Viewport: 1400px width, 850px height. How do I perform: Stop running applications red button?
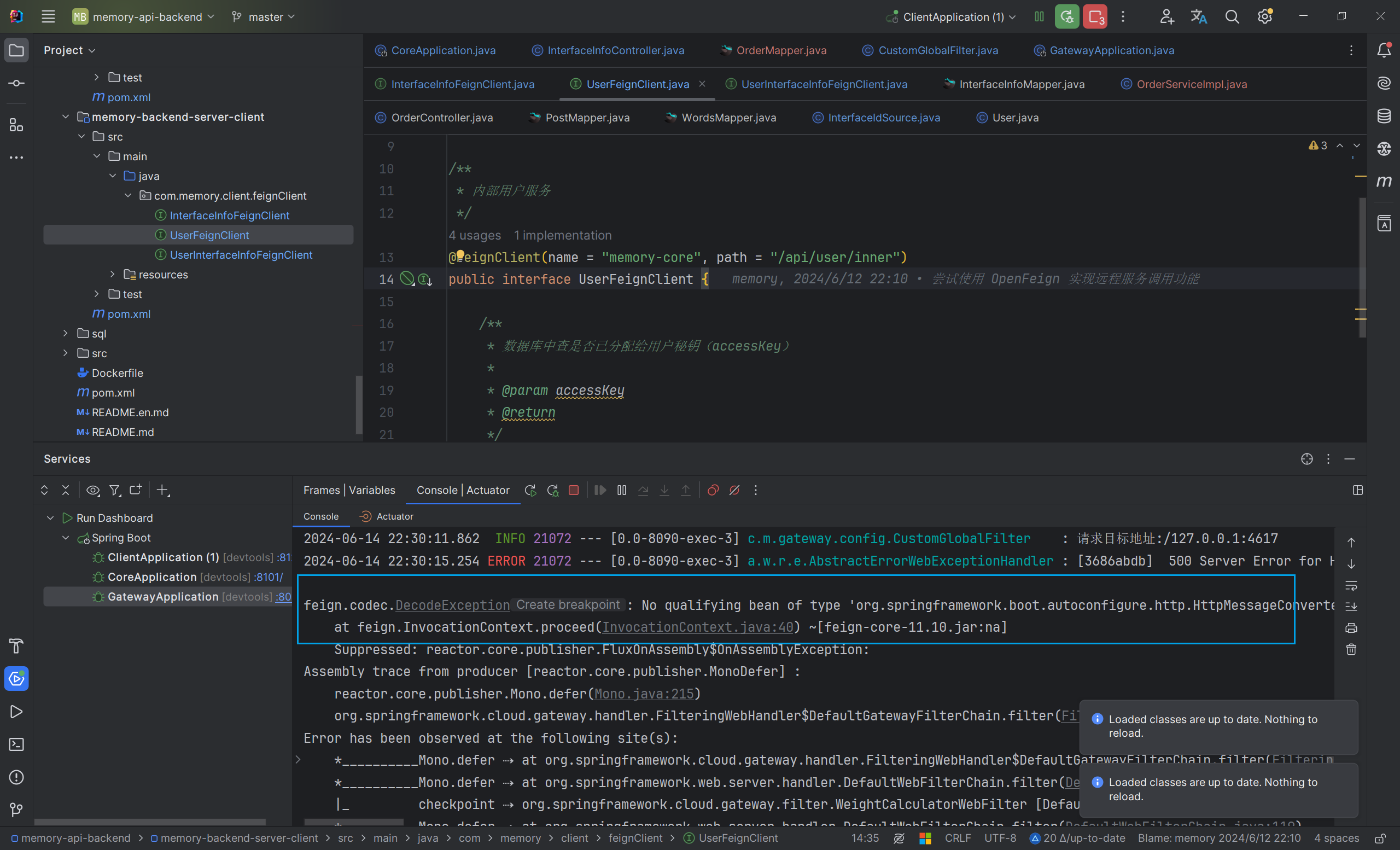click(1095, 17)
